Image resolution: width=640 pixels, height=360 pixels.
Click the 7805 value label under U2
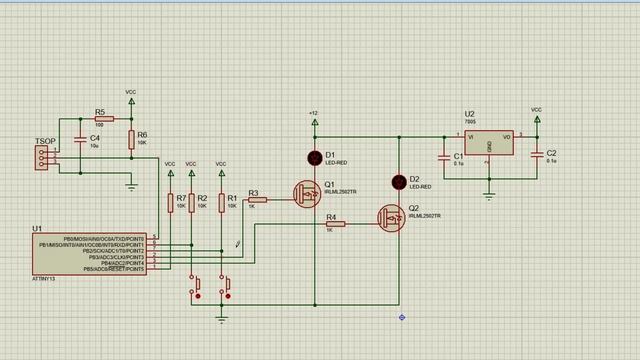click(x=470, y=122)
